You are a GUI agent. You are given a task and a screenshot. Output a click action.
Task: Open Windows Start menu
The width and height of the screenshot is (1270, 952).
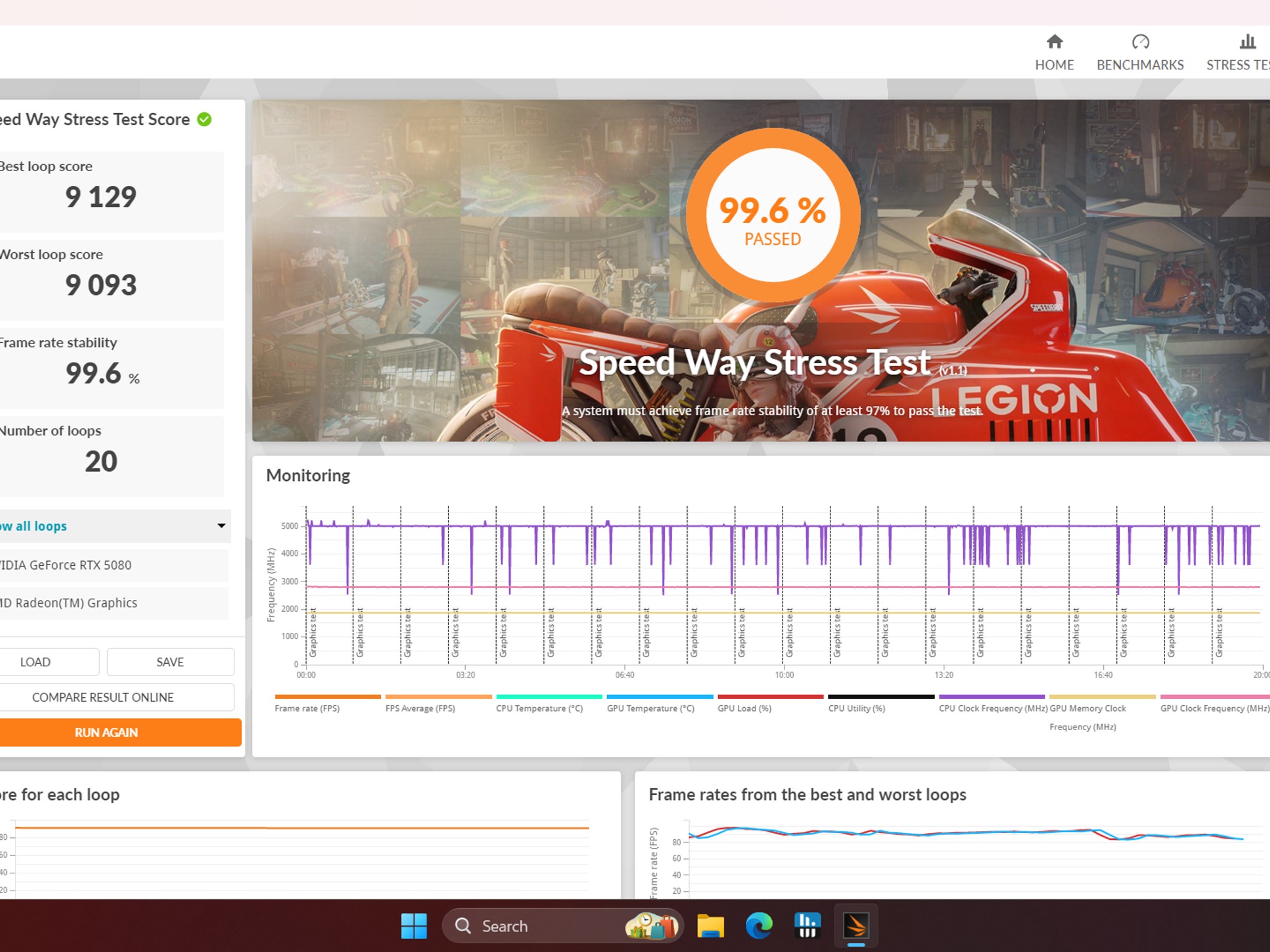point(414,926)
